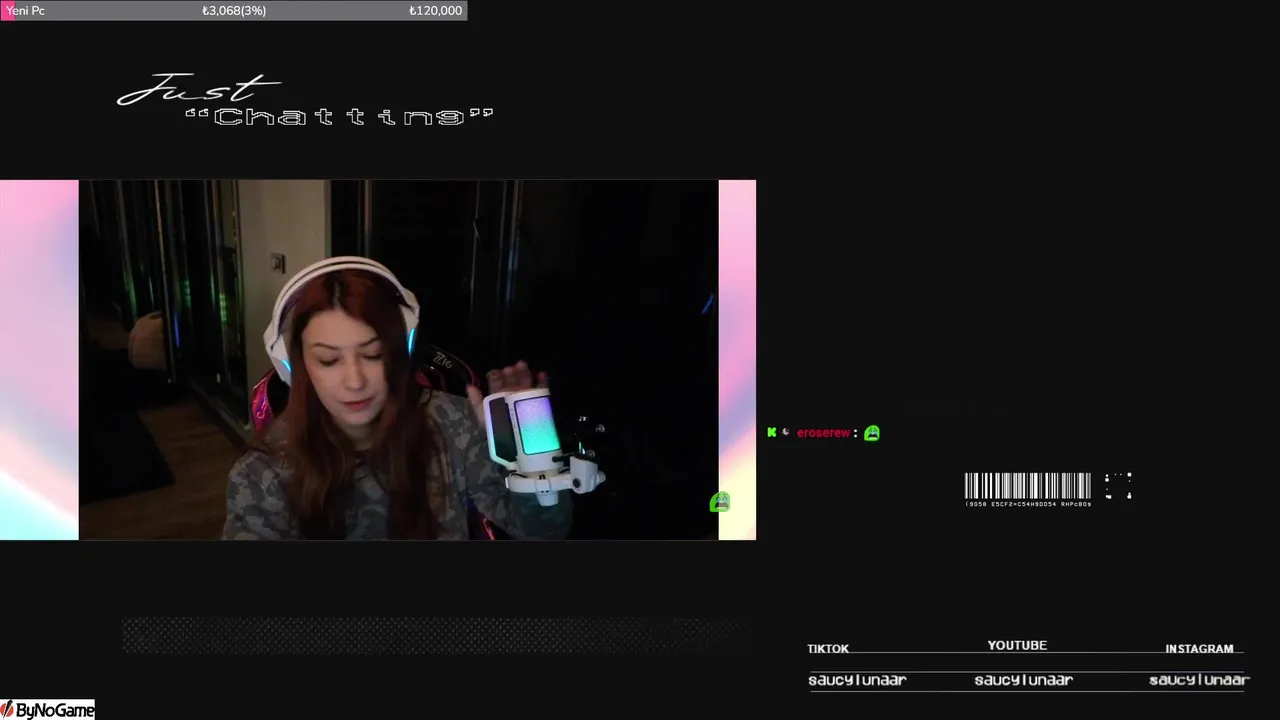Click the ₺3,068(3%) goal progress value

pyautogui.click(x=234, y=10)
